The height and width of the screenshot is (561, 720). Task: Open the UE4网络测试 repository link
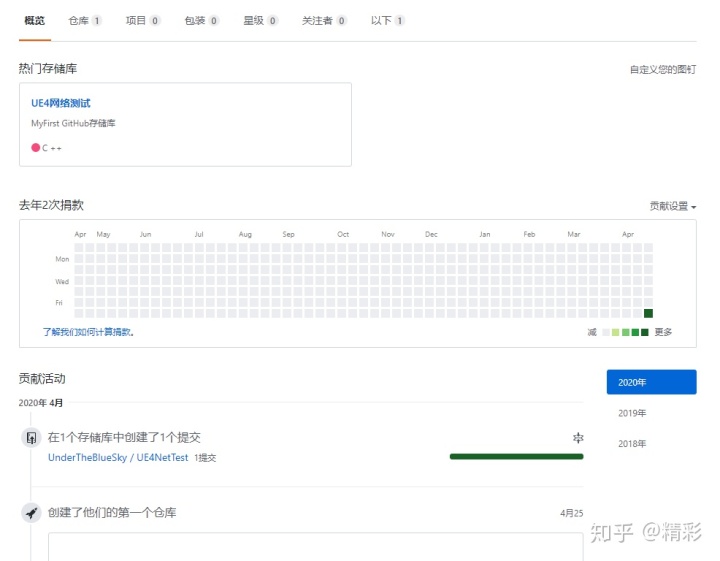tap(61, 103)
